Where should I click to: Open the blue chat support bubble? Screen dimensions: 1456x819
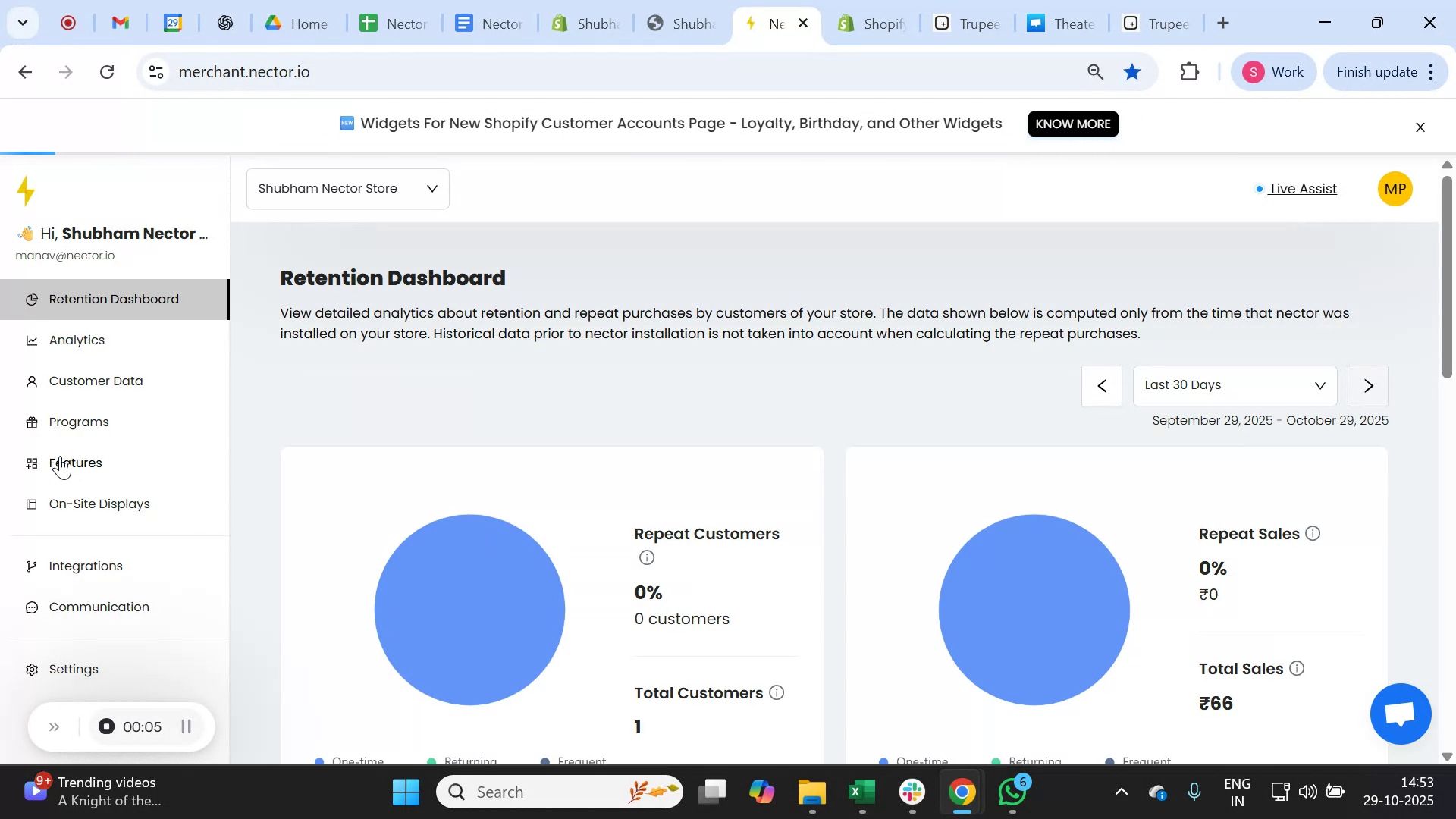1400,714
